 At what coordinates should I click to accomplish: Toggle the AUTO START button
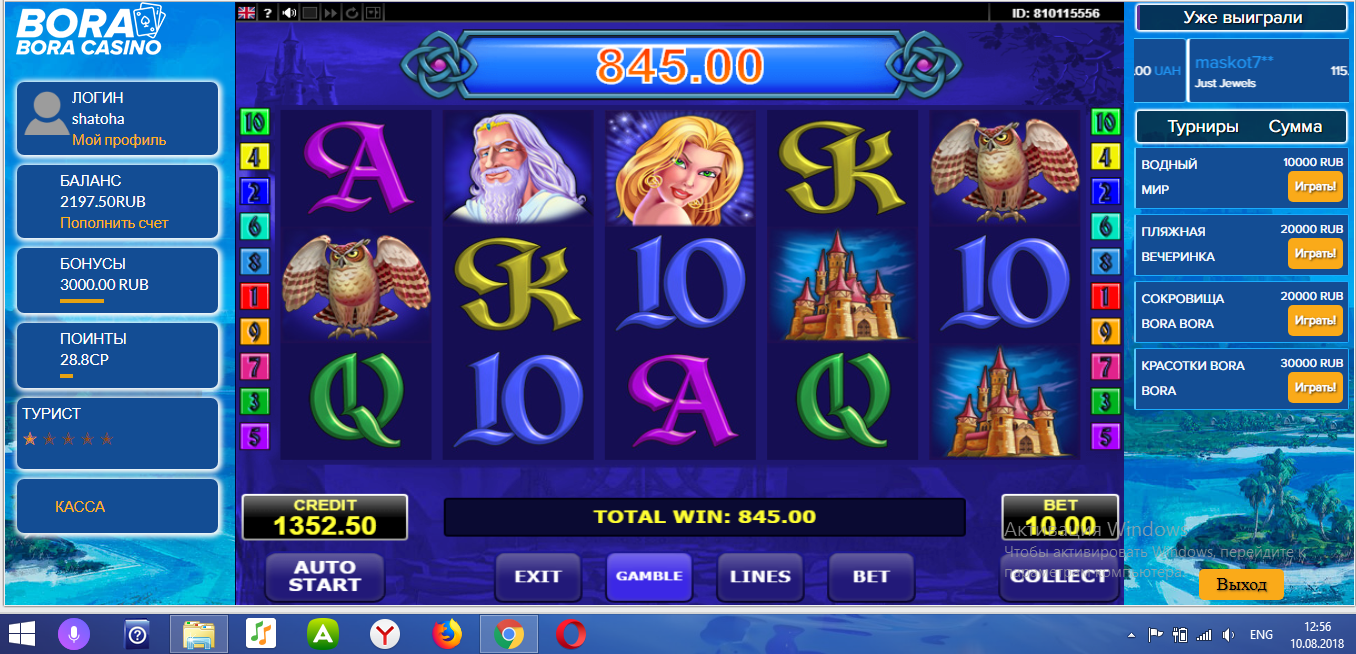[x=325, y=577]
